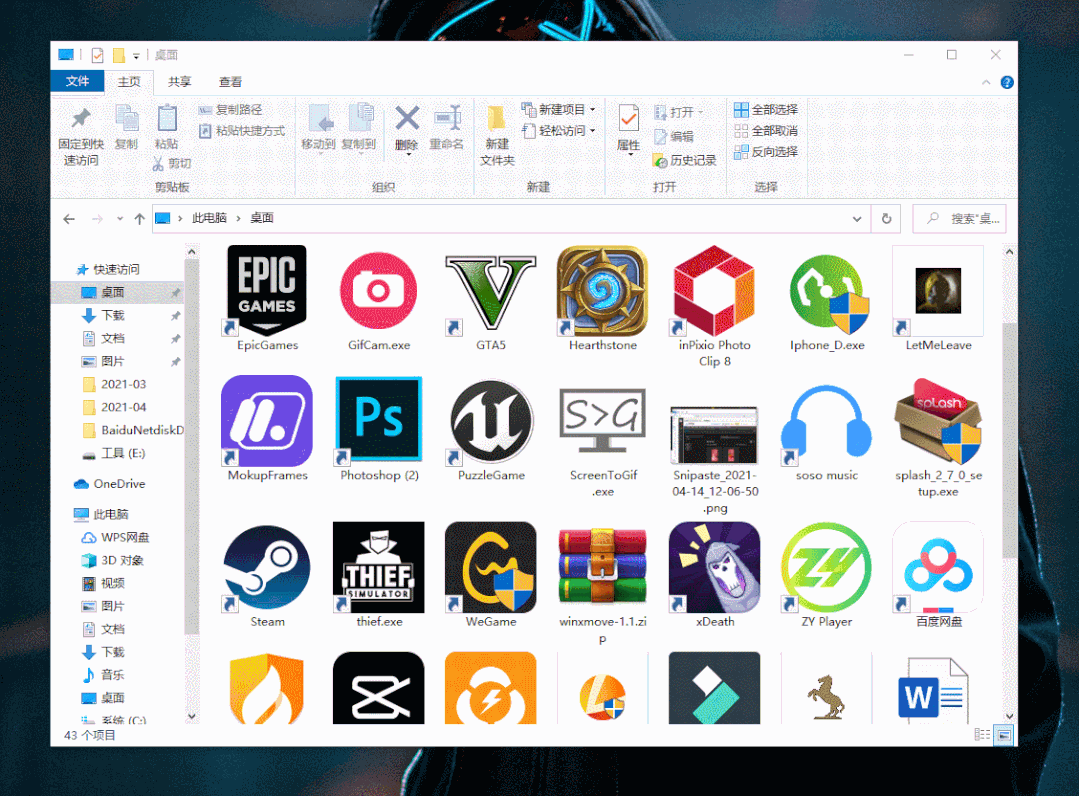1079x796 pixels.
Task: Click 固定到快速访问 pin button
Action: click(81, 136)
